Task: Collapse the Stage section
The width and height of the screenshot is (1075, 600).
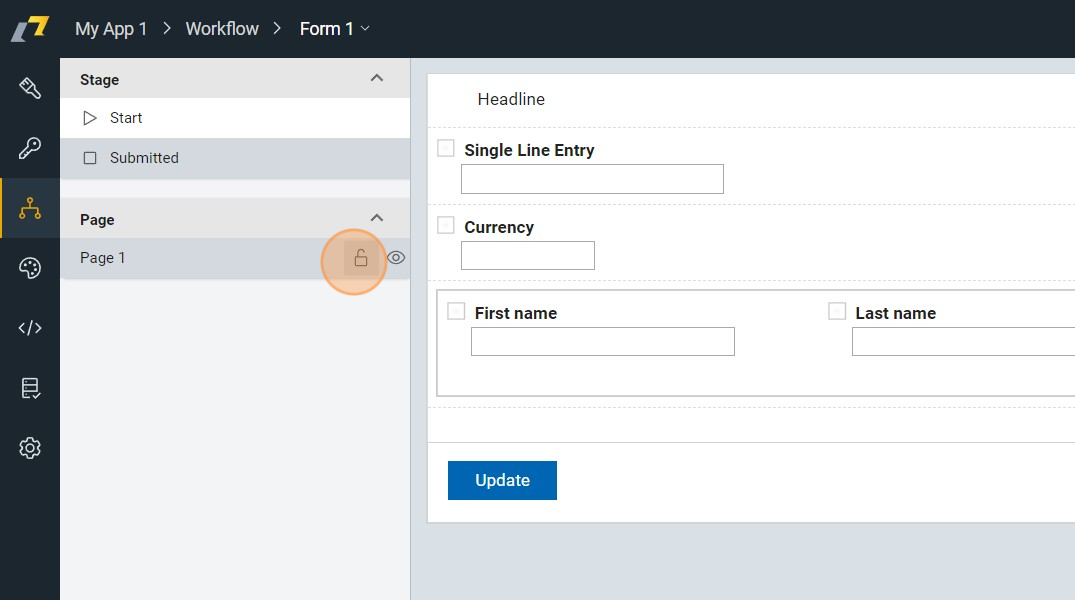Action: pyautogui.click(x=377, y=78)
